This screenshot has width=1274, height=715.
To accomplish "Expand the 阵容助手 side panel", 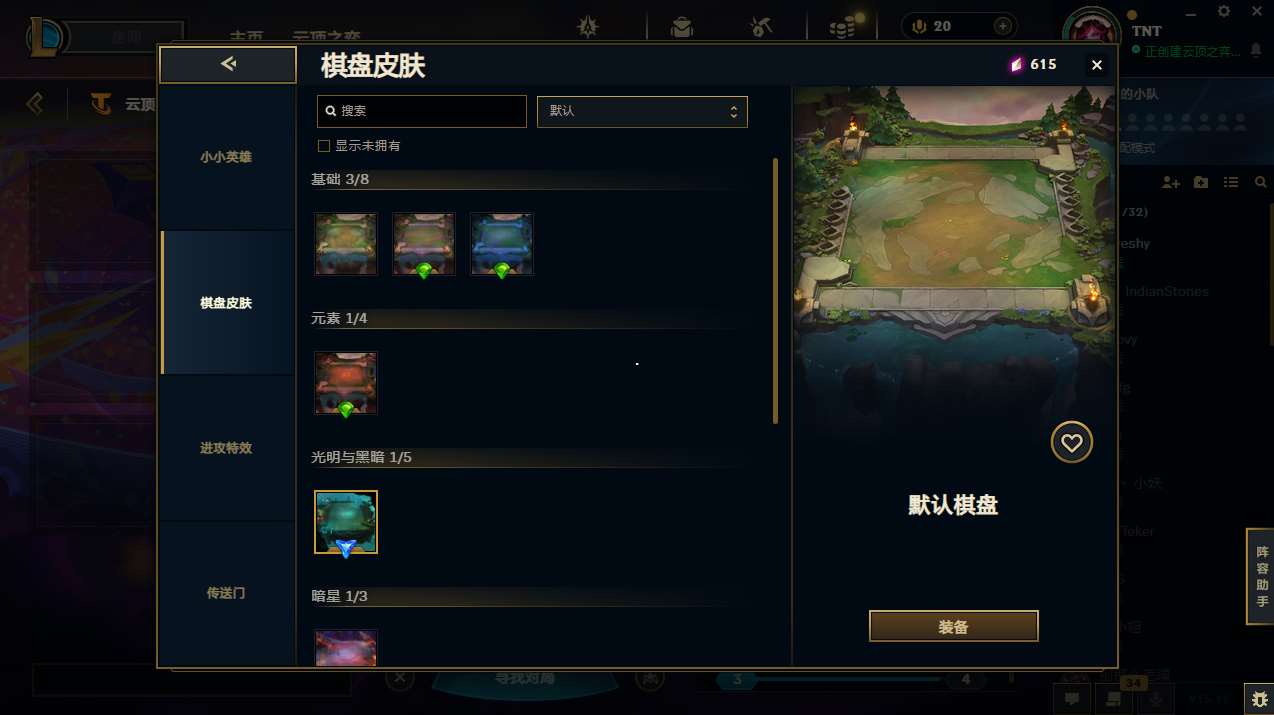I will (1261, 577).
